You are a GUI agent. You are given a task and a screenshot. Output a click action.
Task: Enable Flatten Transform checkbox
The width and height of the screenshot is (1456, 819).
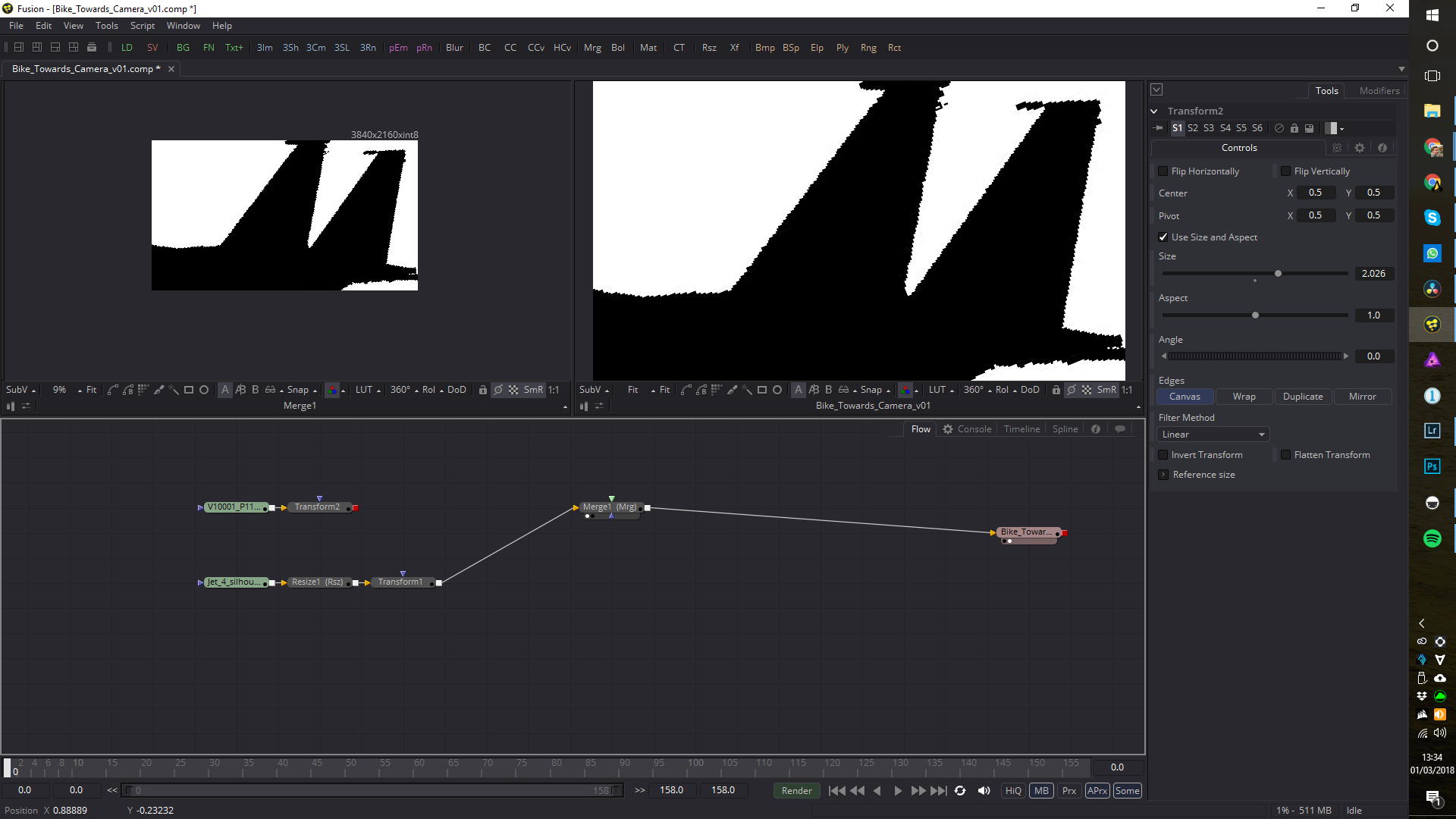tap(1286, 455)
